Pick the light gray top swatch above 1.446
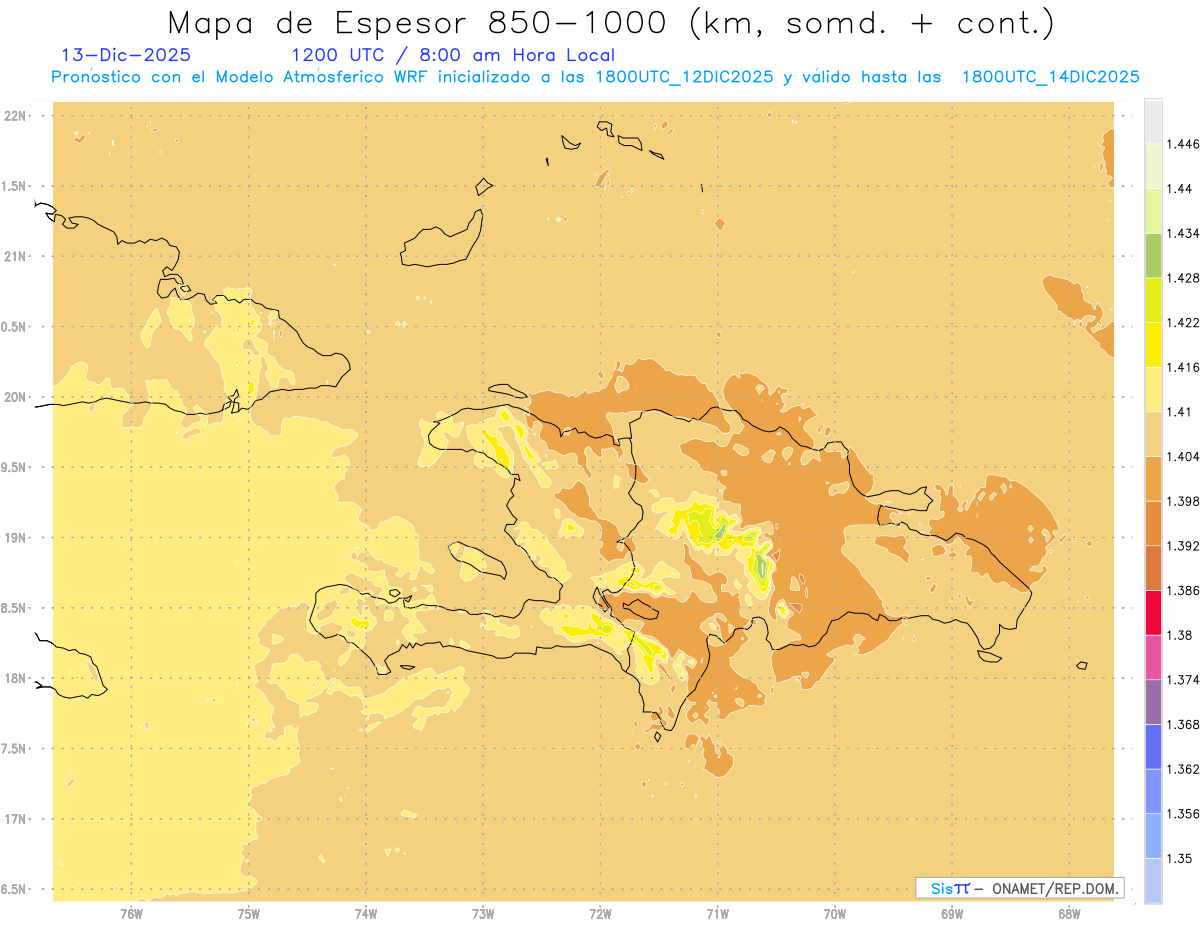The height and width of the screenshot is (927, 1200). tap(1153, 122)
